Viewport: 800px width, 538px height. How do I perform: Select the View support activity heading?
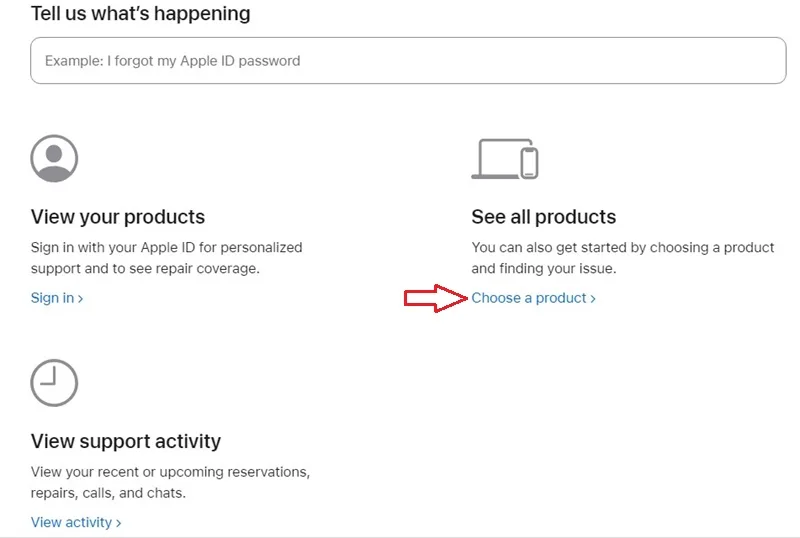click(x=126, y=441)
